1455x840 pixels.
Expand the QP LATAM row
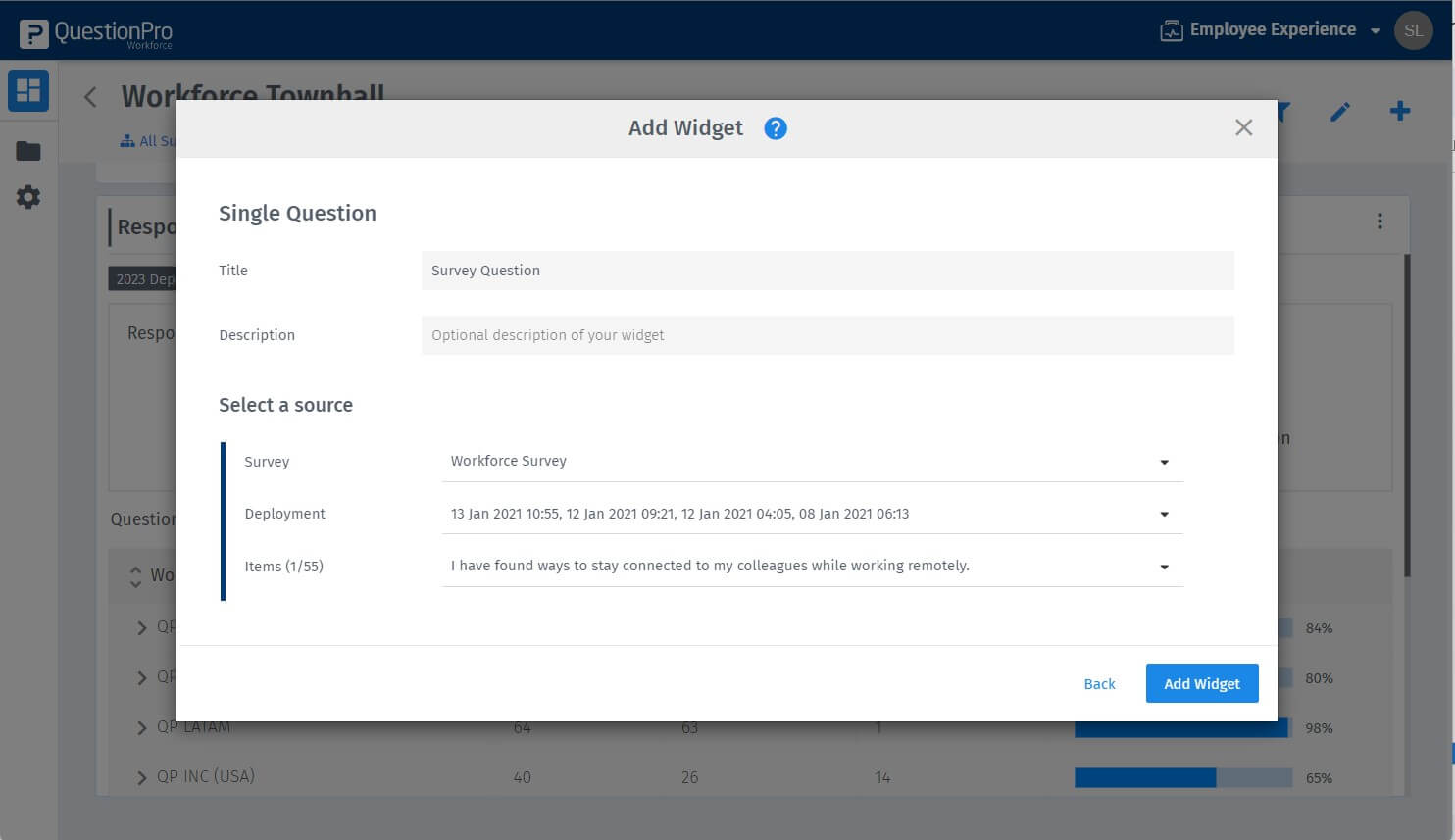[140, 726]
